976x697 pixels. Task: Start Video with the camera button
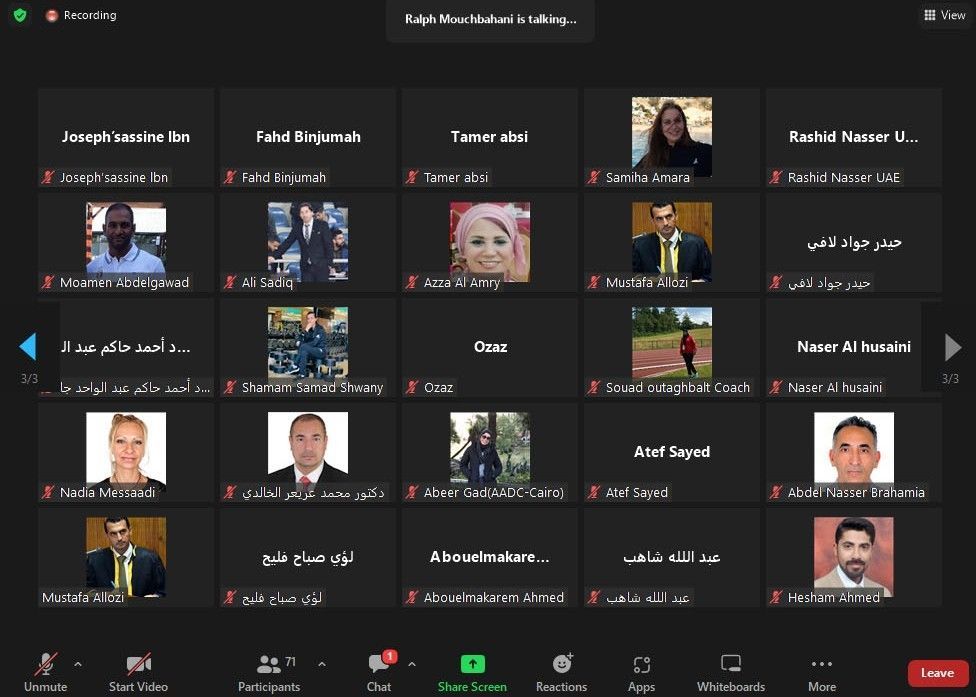click(x=138, y=665)
